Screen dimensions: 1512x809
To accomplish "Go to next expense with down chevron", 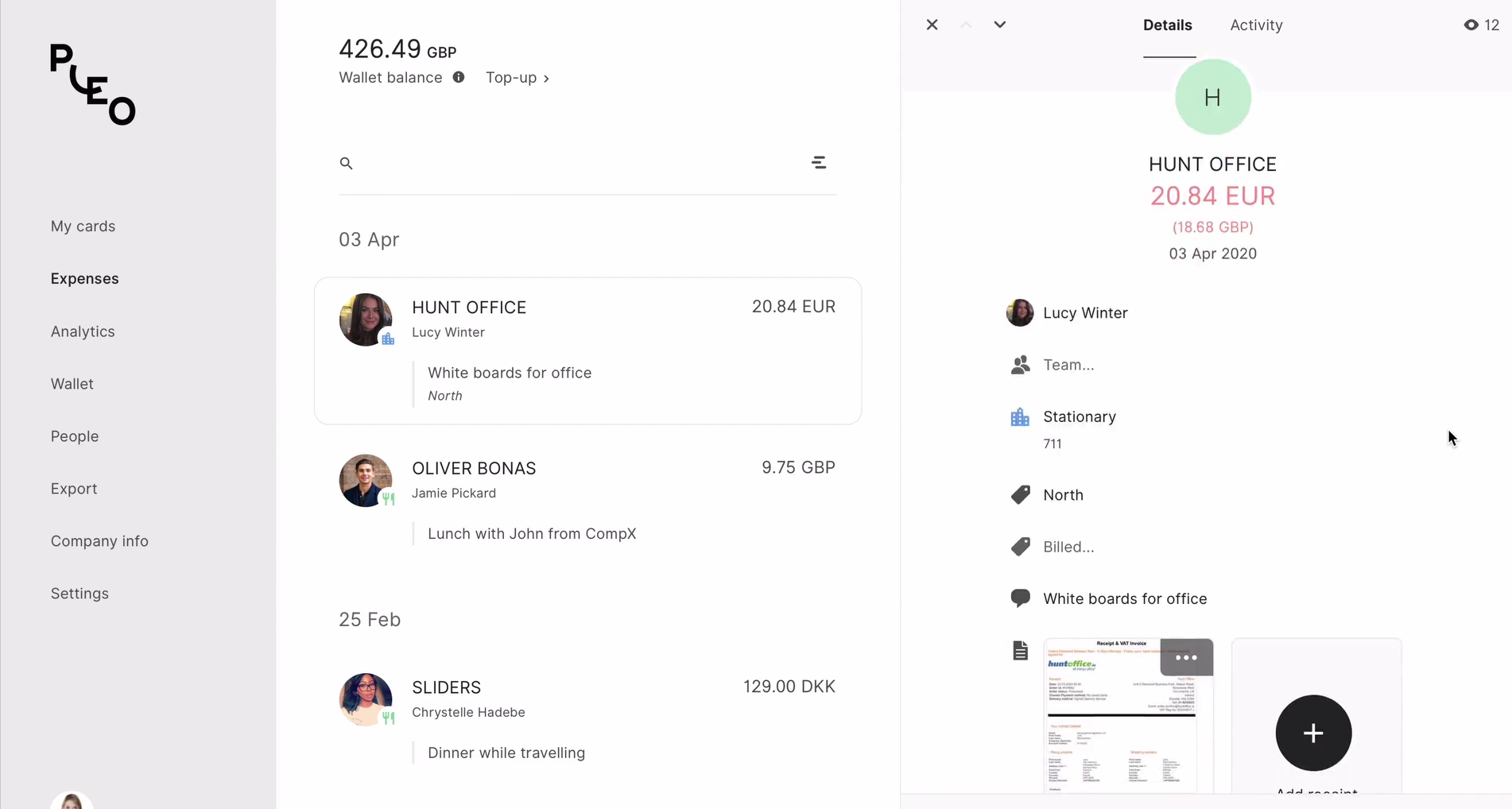I will 1000,25.
